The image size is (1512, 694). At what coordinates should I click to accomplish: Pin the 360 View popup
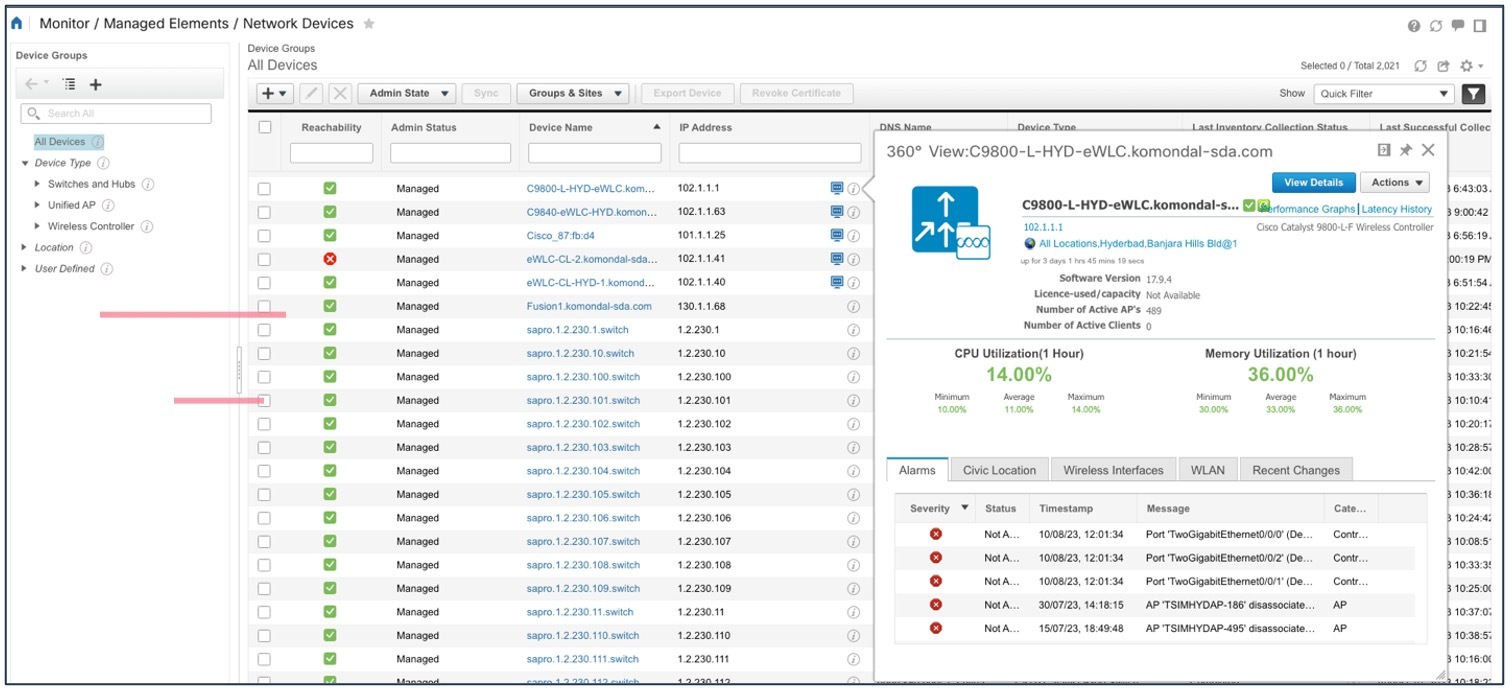[1408, 150]
